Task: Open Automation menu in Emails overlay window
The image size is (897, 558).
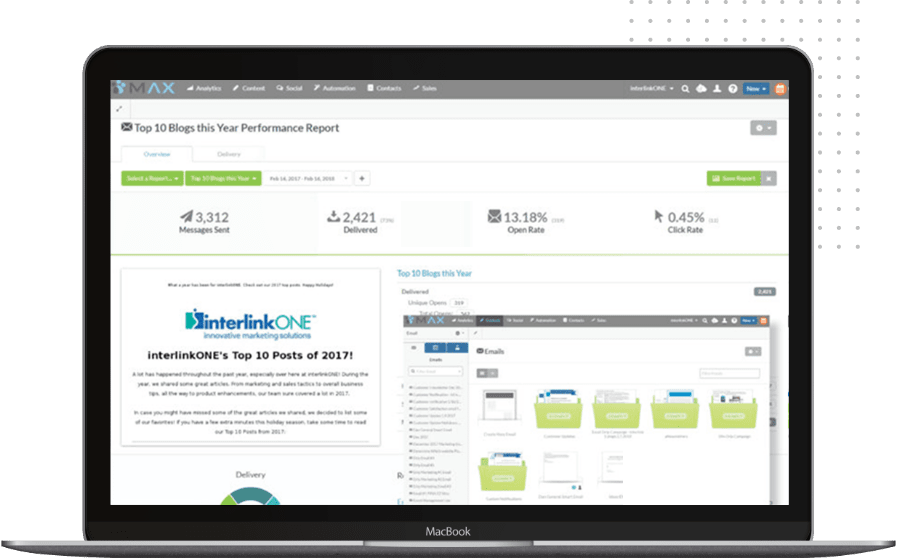Action: pos(543,320)
